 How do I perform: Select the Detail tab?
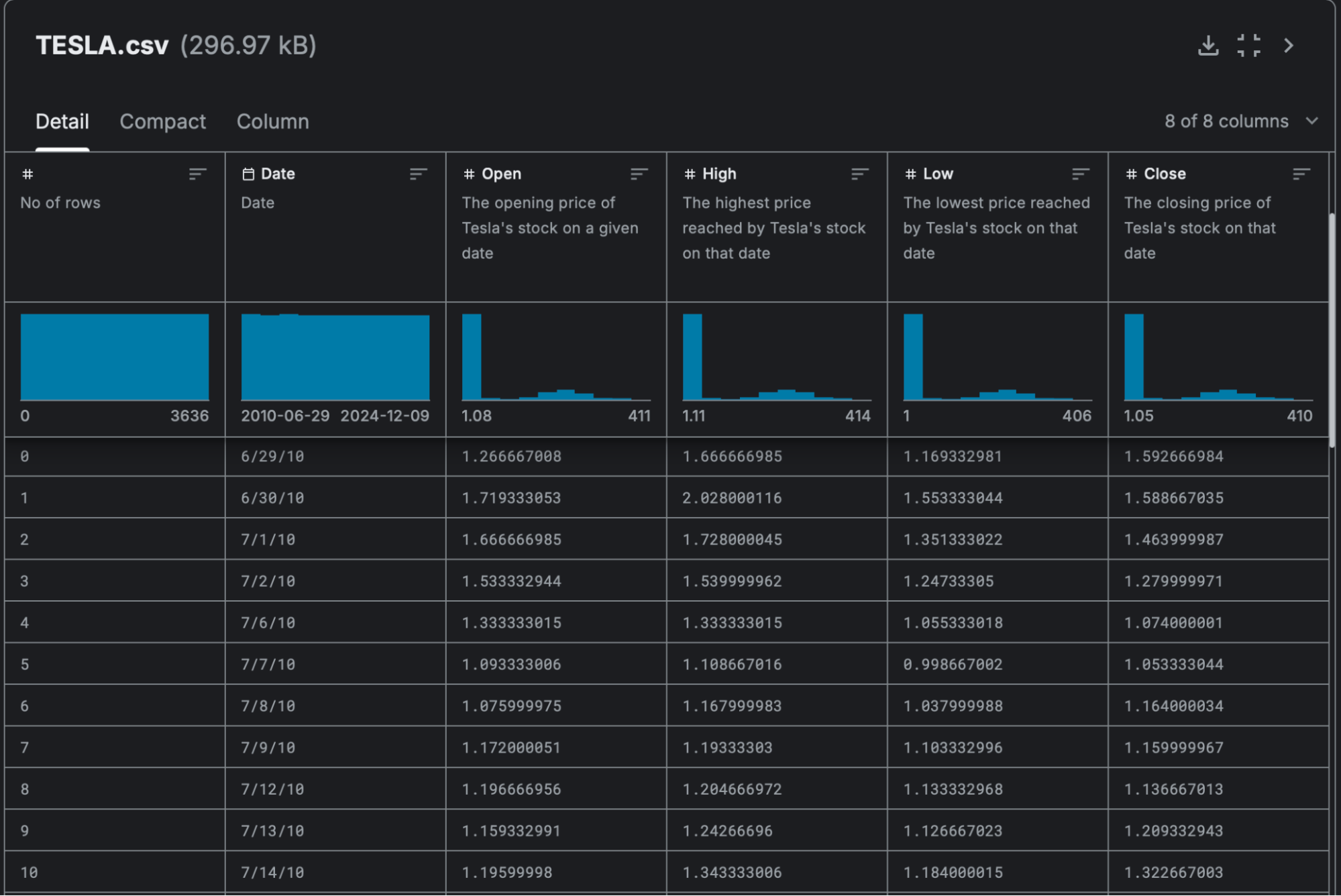(x=62, y=121)
